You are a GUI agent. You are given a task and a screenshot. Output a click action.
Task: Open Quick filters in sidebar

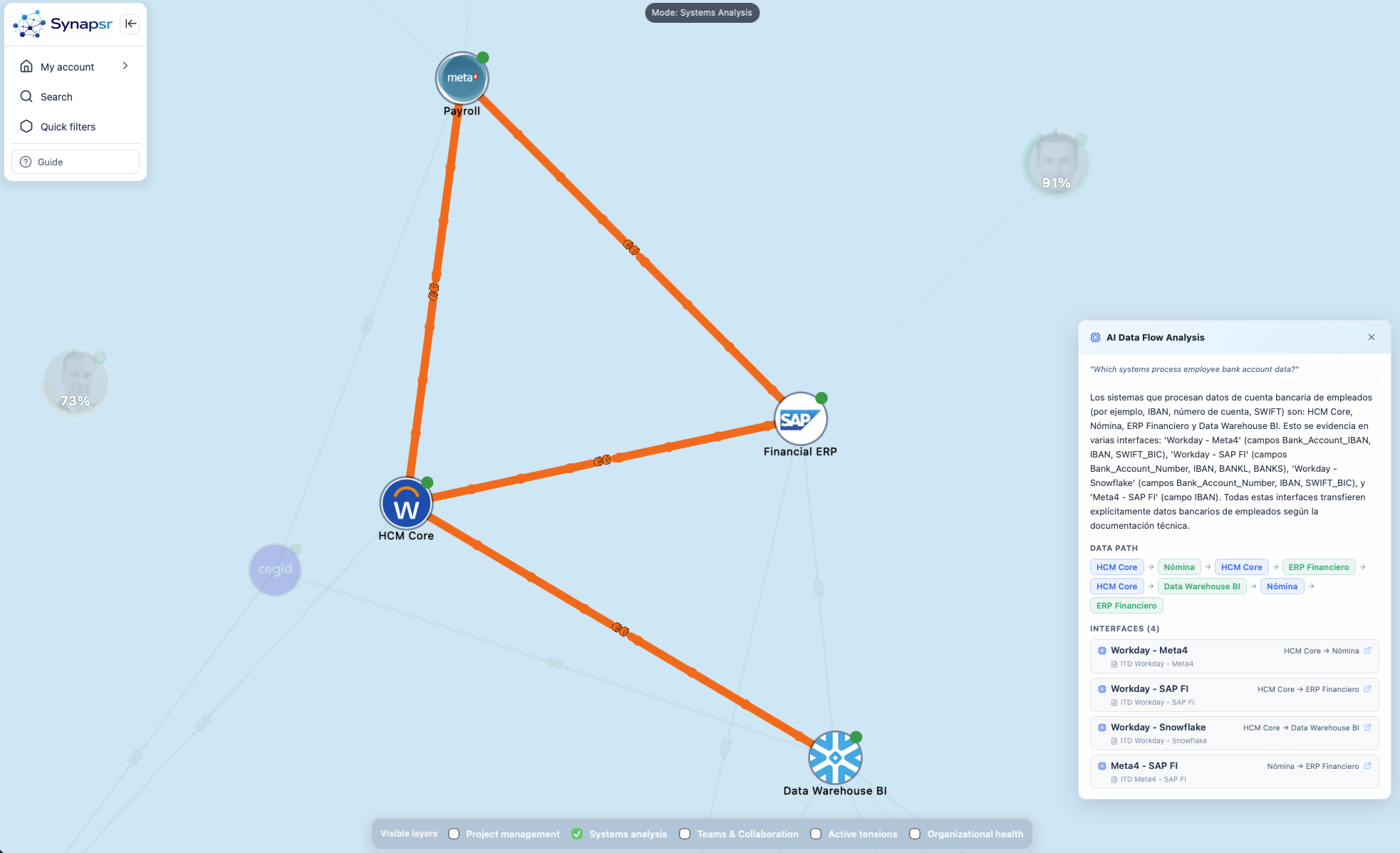pyautogui.click(x=68, y=127)
